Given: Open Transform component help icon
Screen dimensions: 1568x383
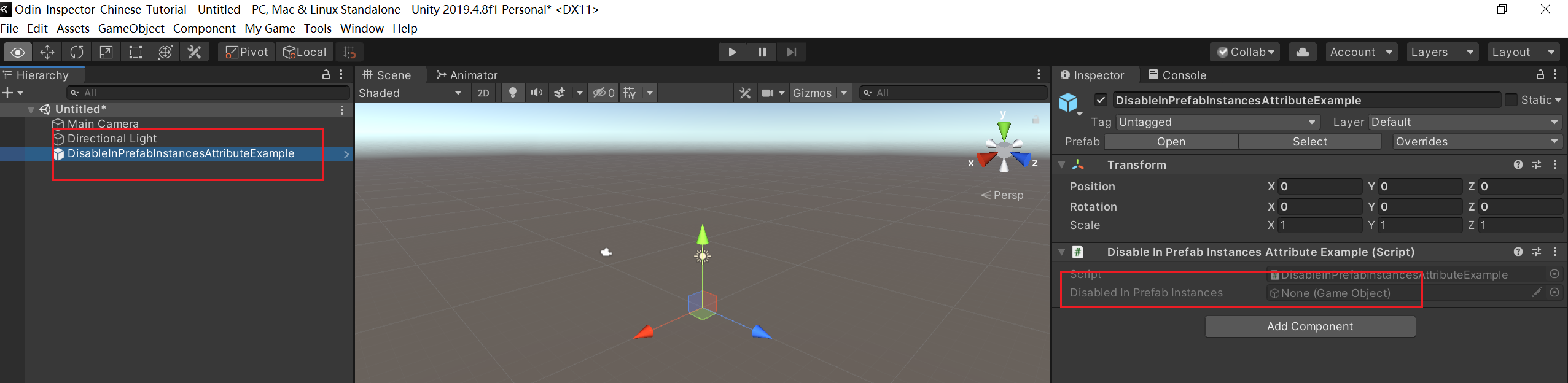Looking at the screenshot, I should pos(1518,164).
